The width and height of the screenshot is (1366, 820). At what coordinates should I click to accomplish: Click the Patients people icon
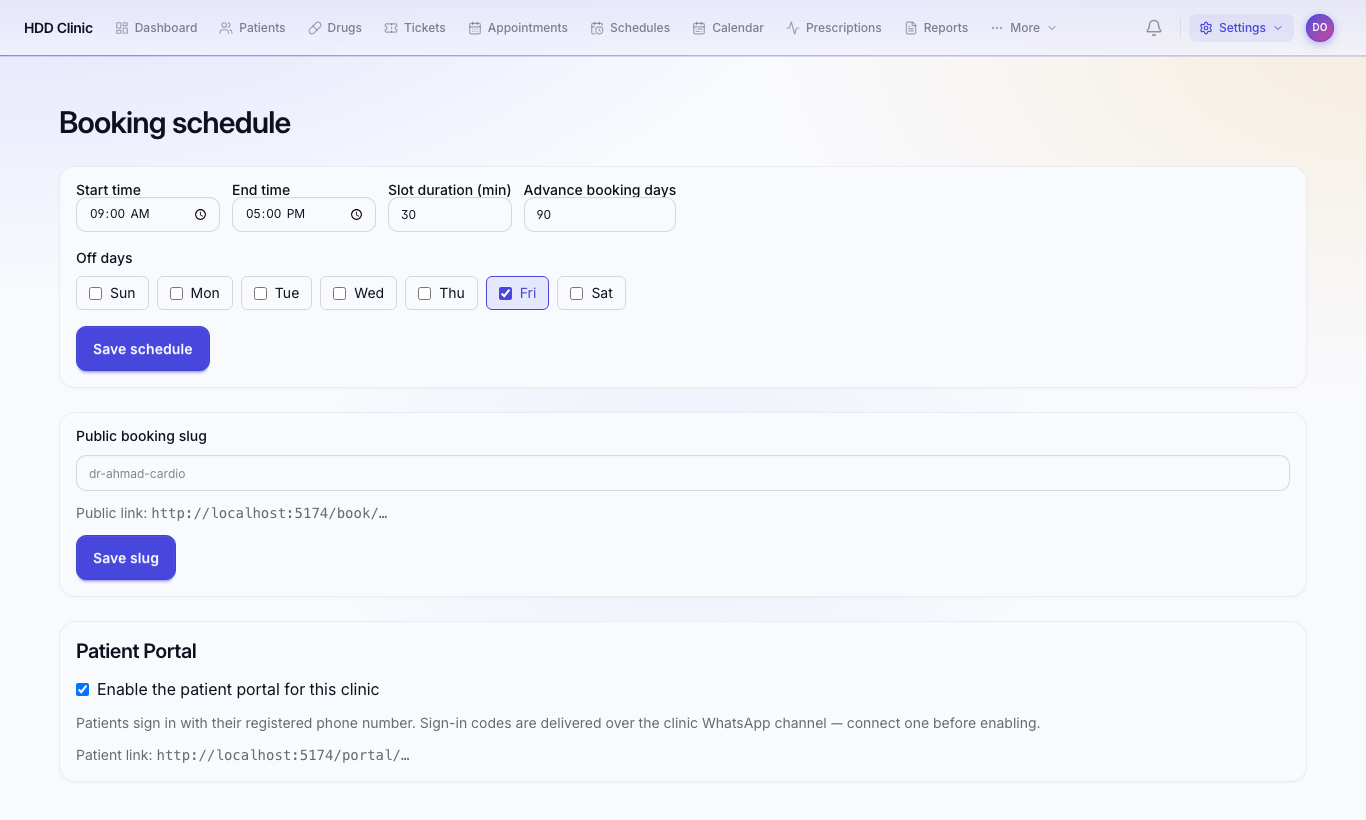(x=226, y=28)
